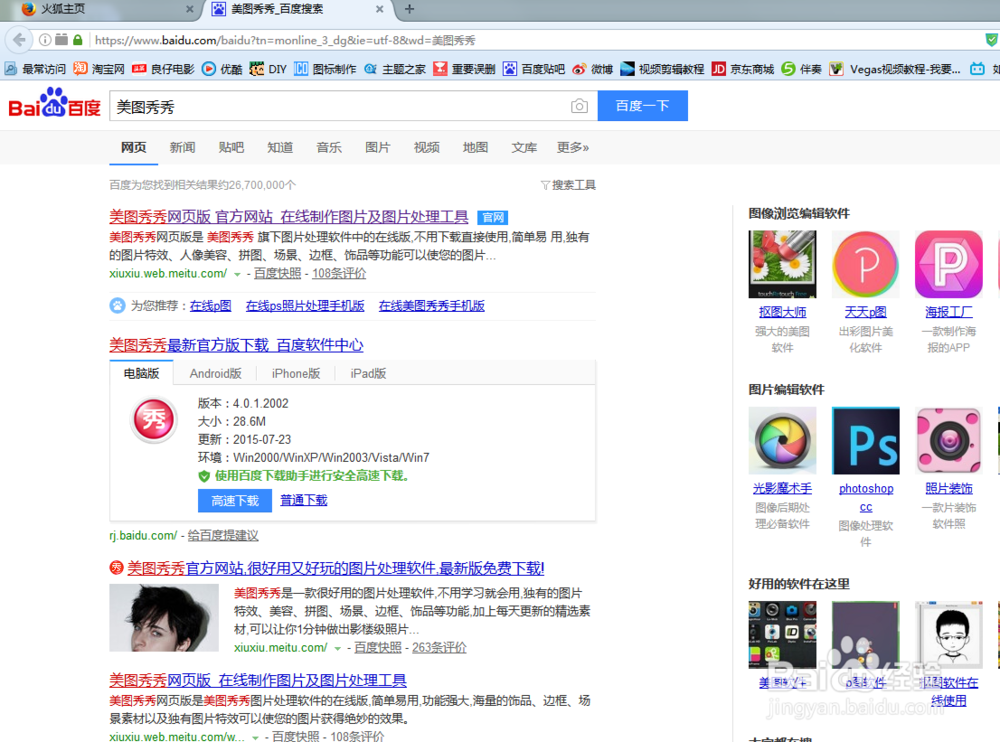Switch to iPad版 download tab
The height and width of the screenshot is (742, 1000).
click(x=368, y=373)
